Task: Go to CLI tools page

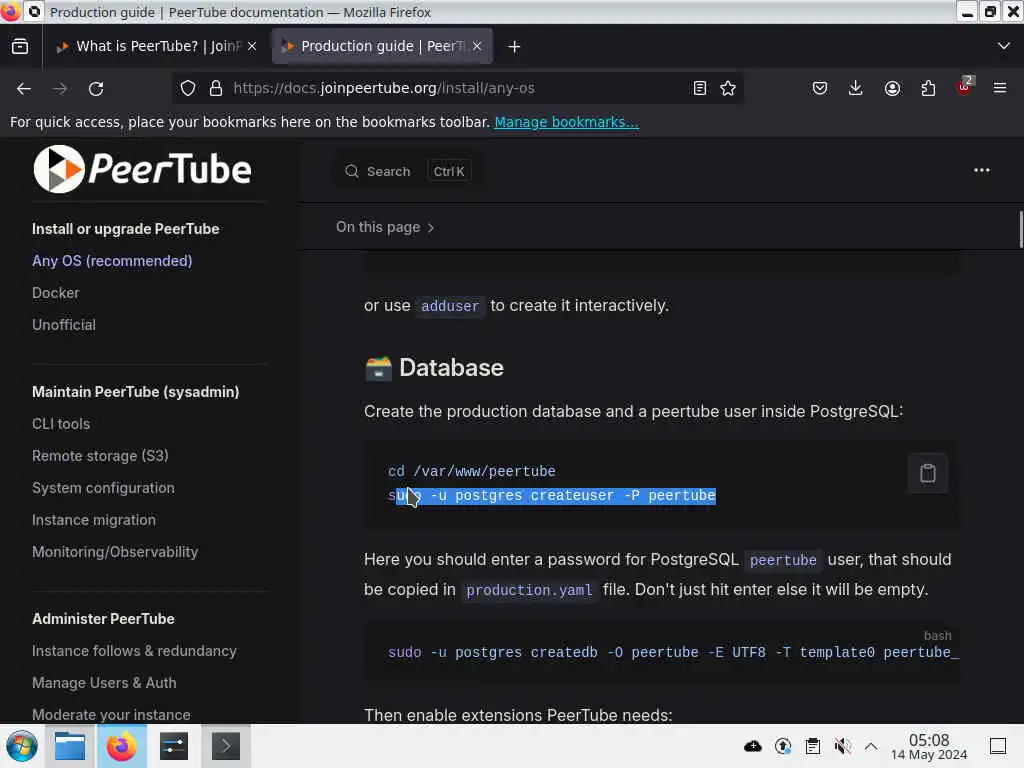Action: (61, 424)
